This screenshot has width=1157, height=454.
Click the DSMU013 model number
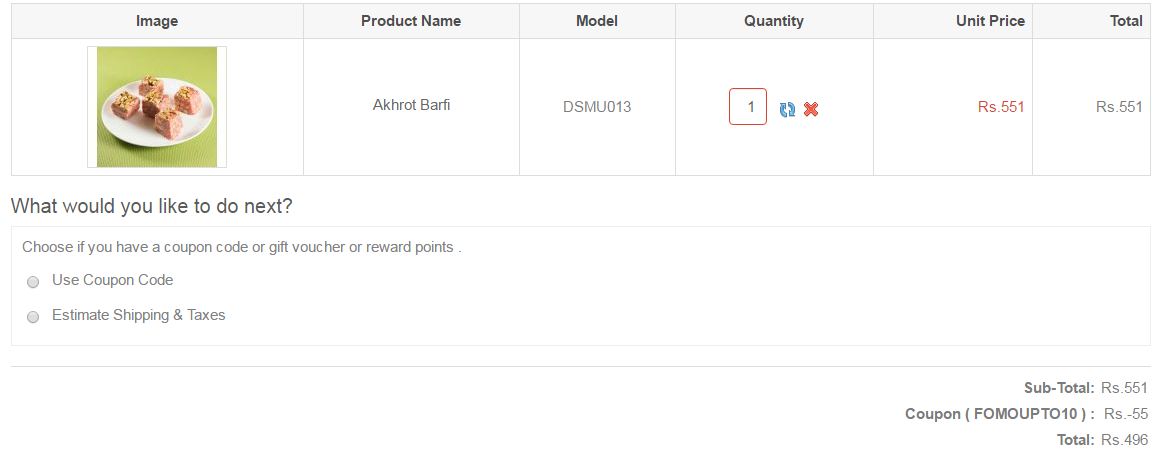(597, 107)
